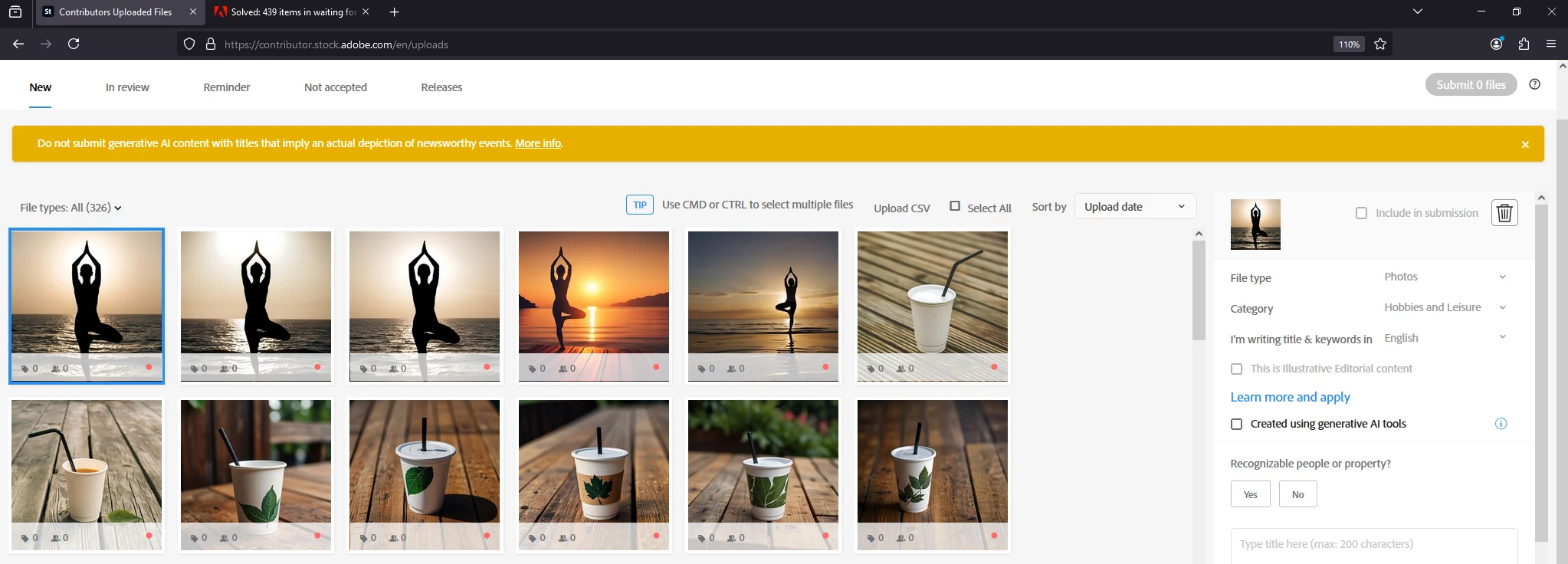The image size is (1568, 564).
Task: Click the tracking protection shield icon
Action: click(189, 44)
